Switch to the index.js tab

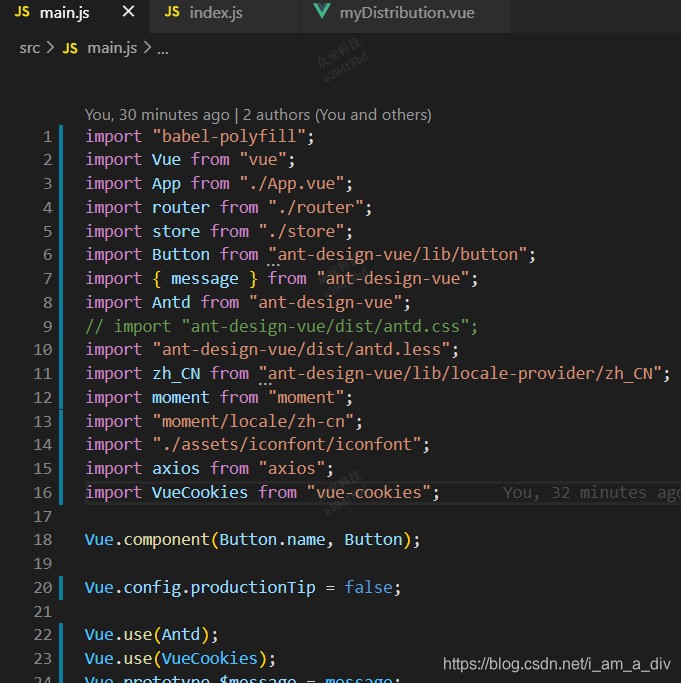coord(215,13)
